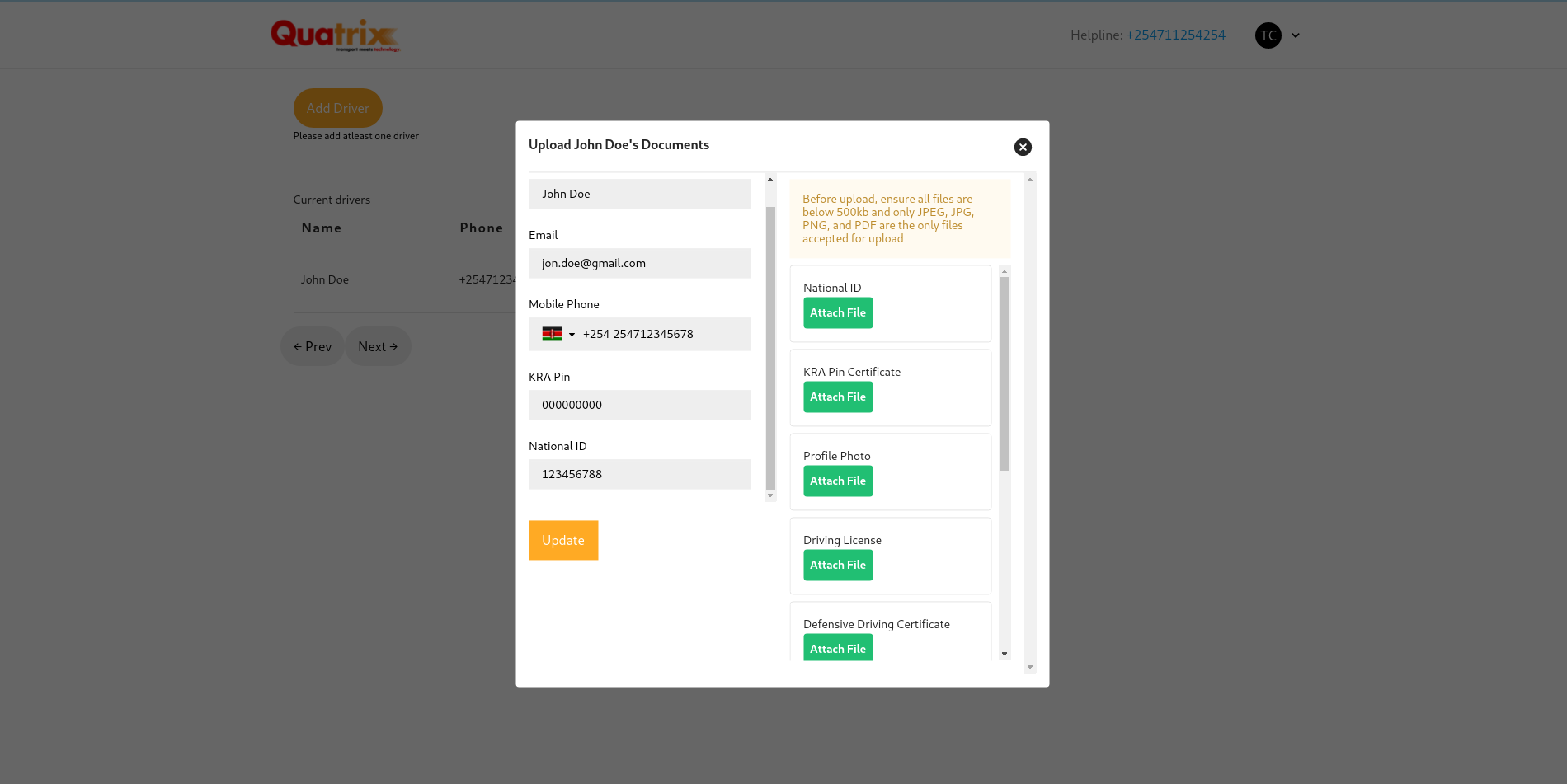Call the helpline number +254711254254
1567x784 pixels.
click(1176, 35)
